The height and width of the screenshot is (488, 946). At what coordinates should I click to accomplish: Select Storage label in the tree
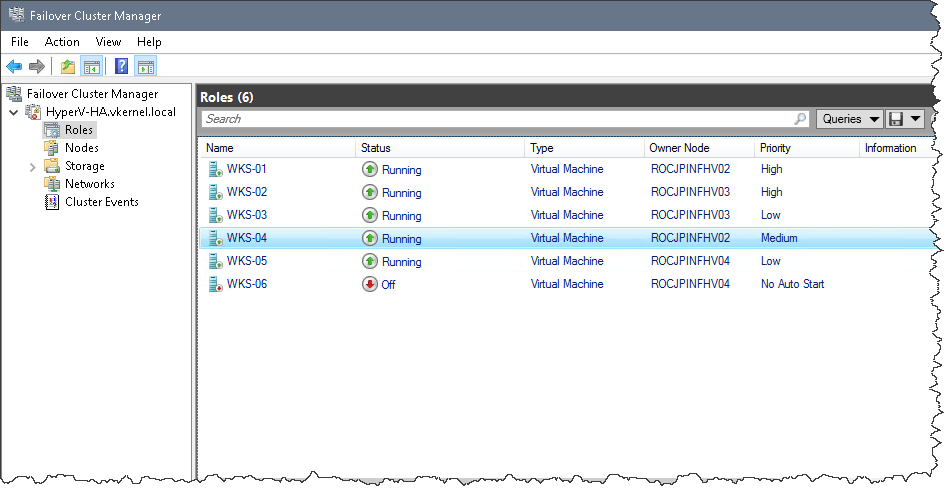[x=84, y=166]
